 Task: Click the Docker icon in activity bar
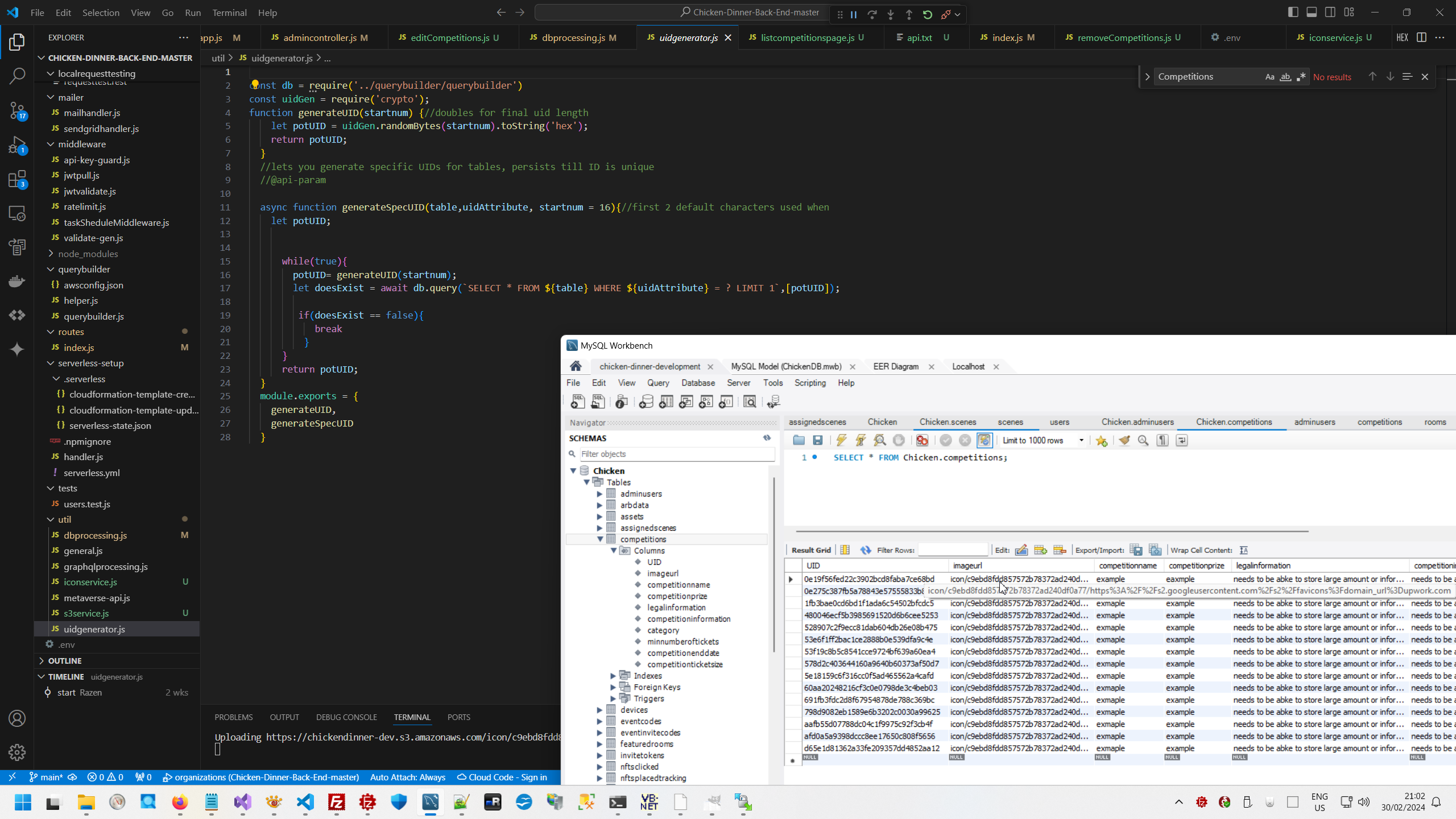pyautogui.click(x=17, y=282)
